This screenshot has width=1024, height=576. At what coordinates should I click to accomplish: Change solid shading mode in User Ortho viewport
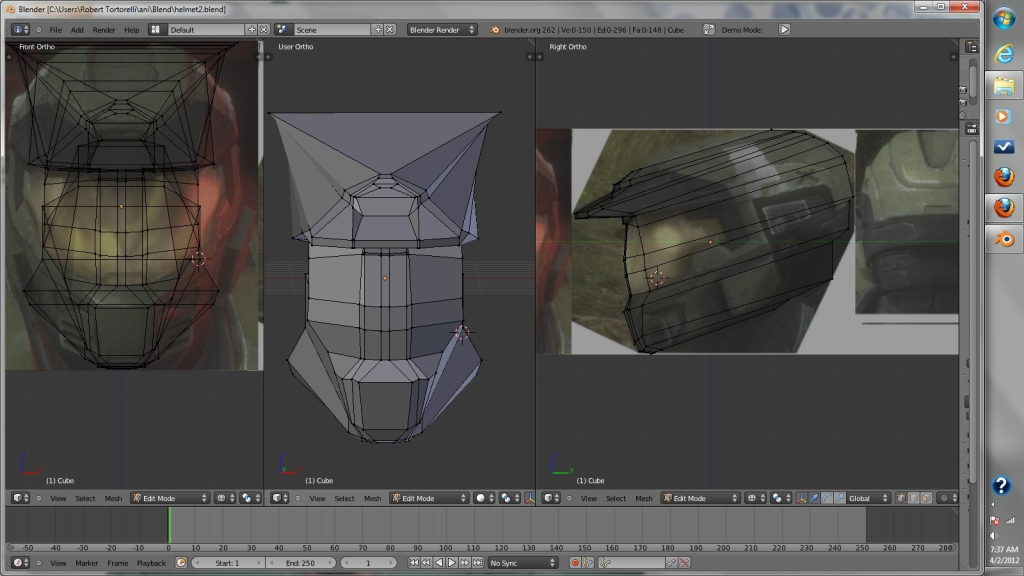click(x=484, y=498)
